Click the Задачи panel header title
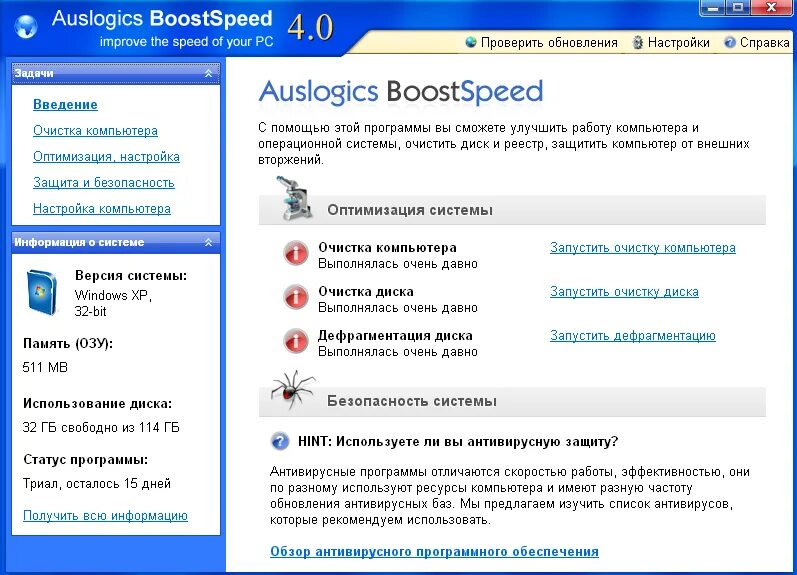This screenshot has height=575, width=797. (x=34, y=73)
